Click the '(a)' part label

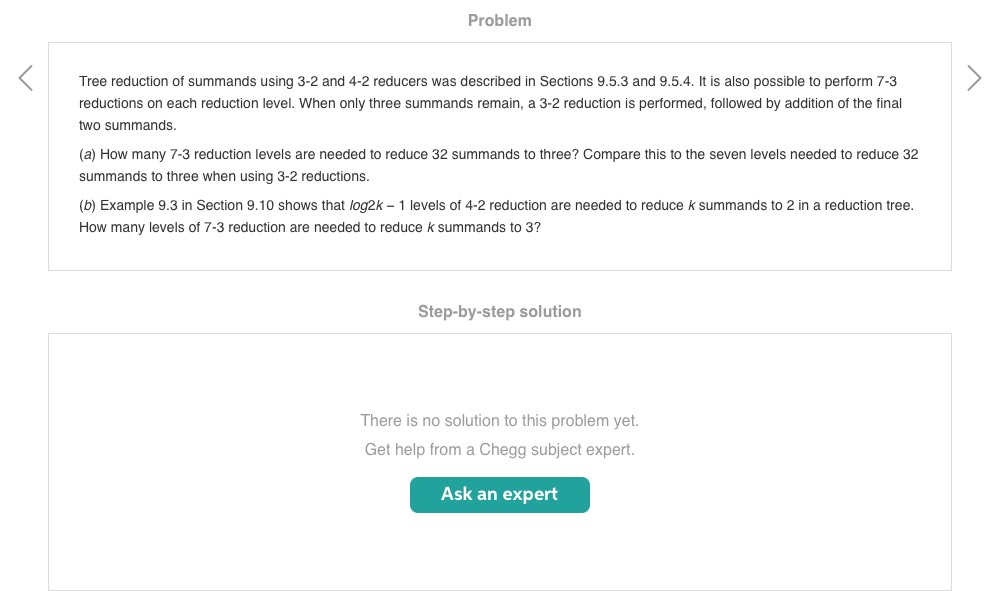click(87, 155)
